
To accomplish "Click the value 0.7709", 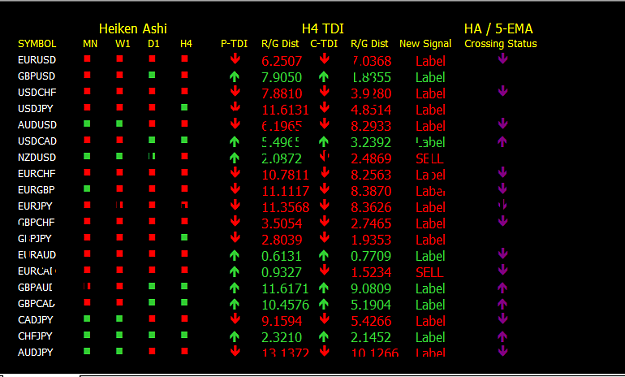I will click(371, 256).
